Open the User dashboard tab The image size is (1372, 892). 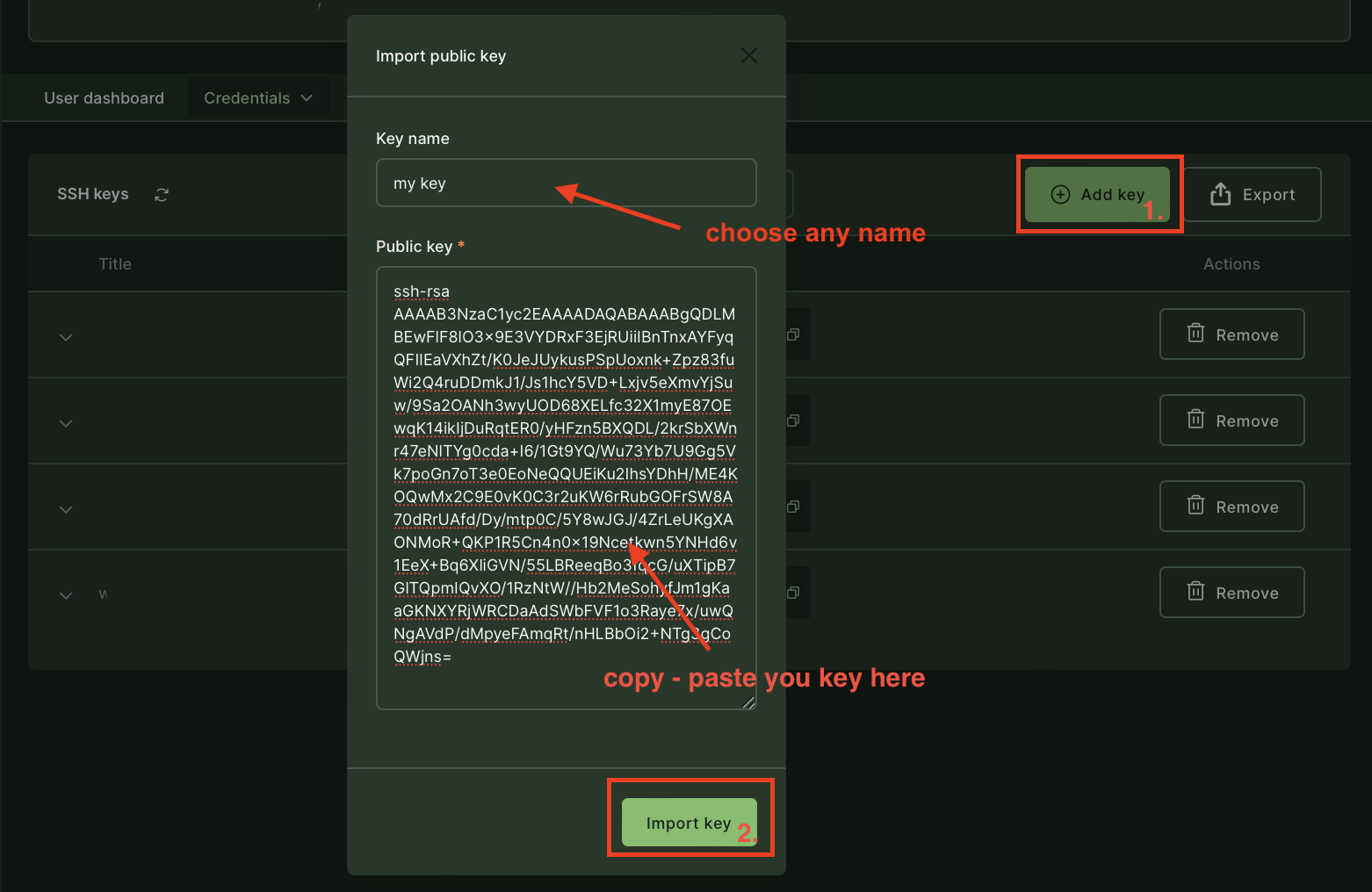click(104, 97)
